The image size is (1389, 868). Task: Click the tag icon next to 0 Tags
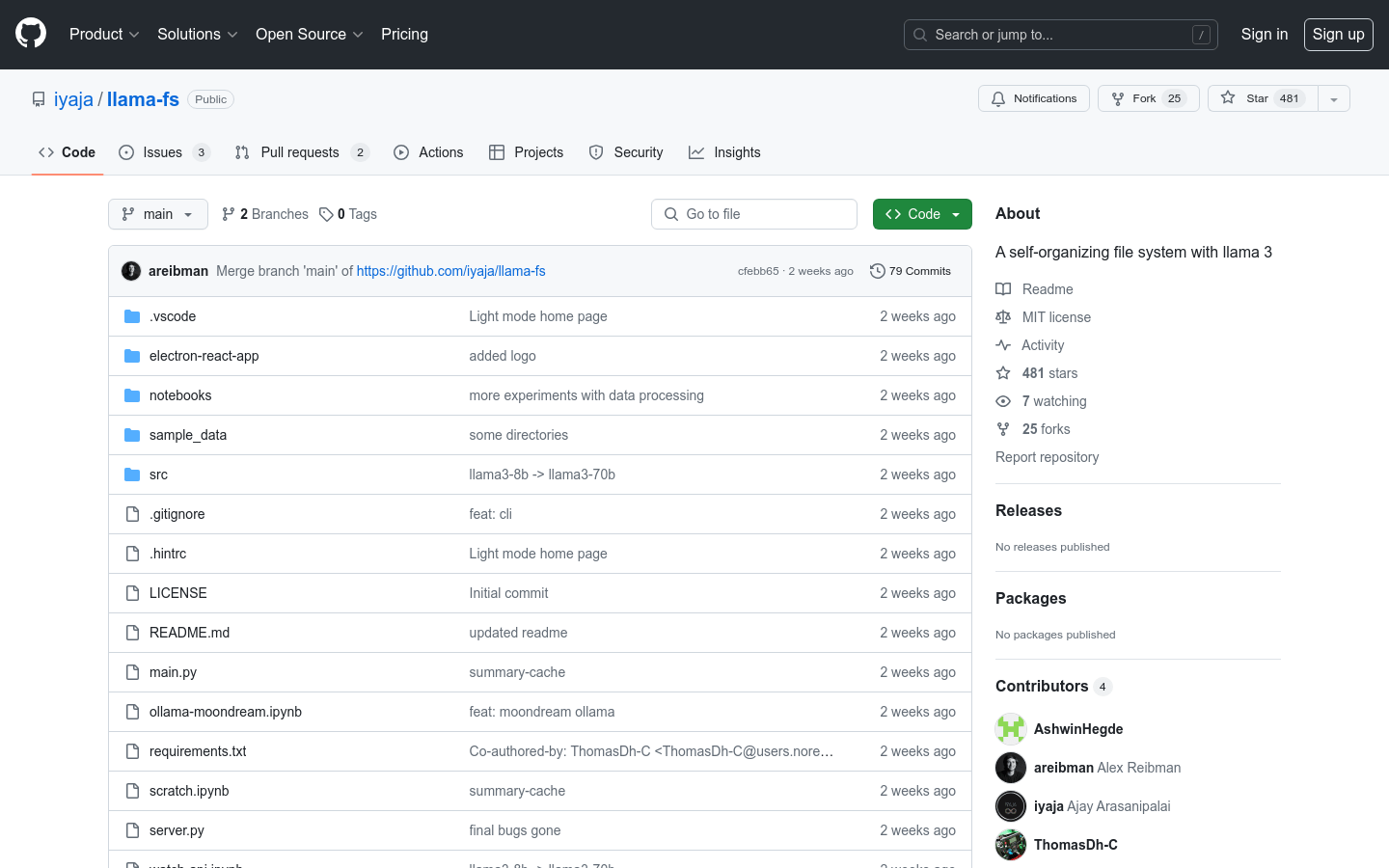pyautogui.click(x=326, y=214)
